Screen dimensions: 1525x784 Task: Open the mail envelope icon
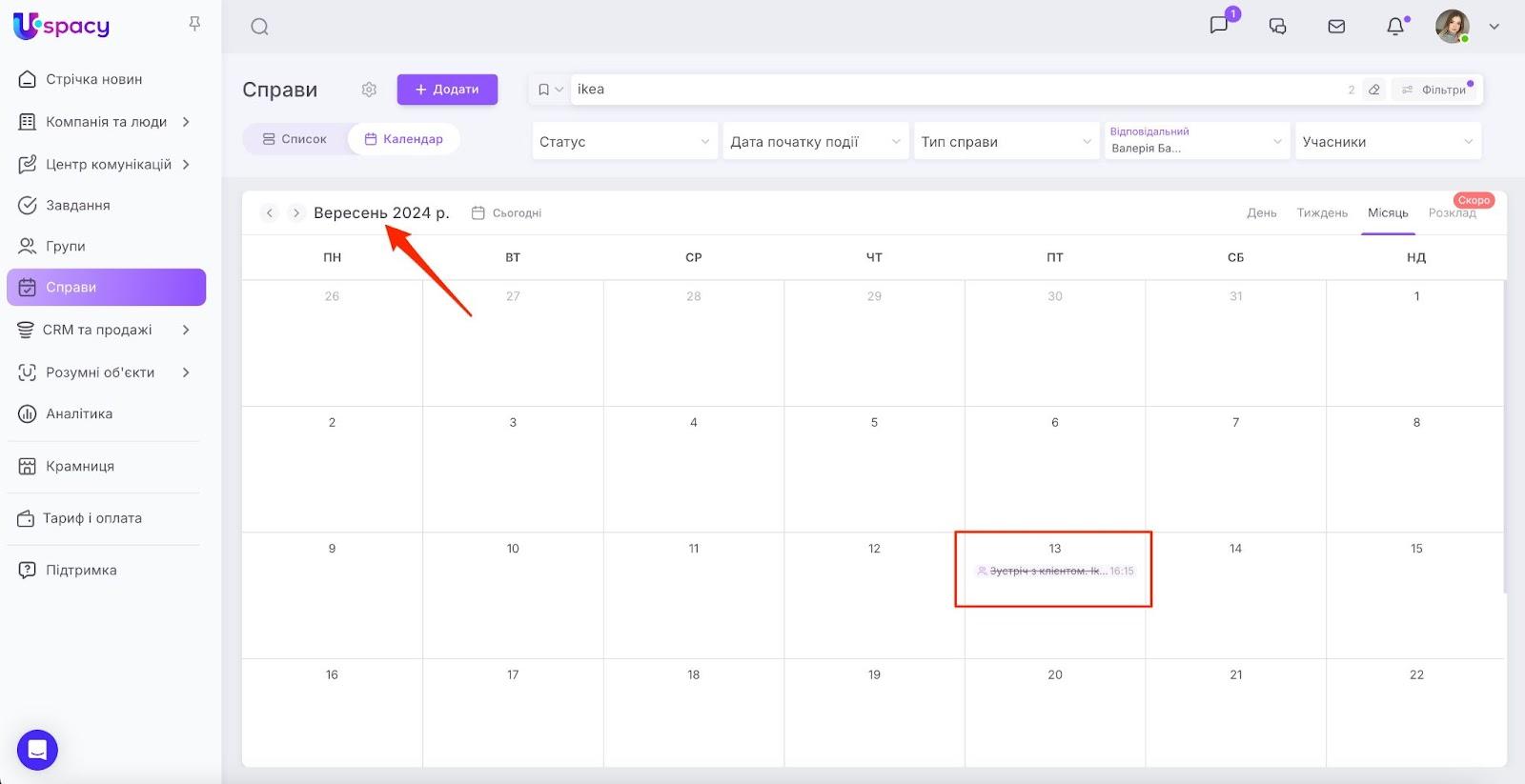click(1336, 27)
